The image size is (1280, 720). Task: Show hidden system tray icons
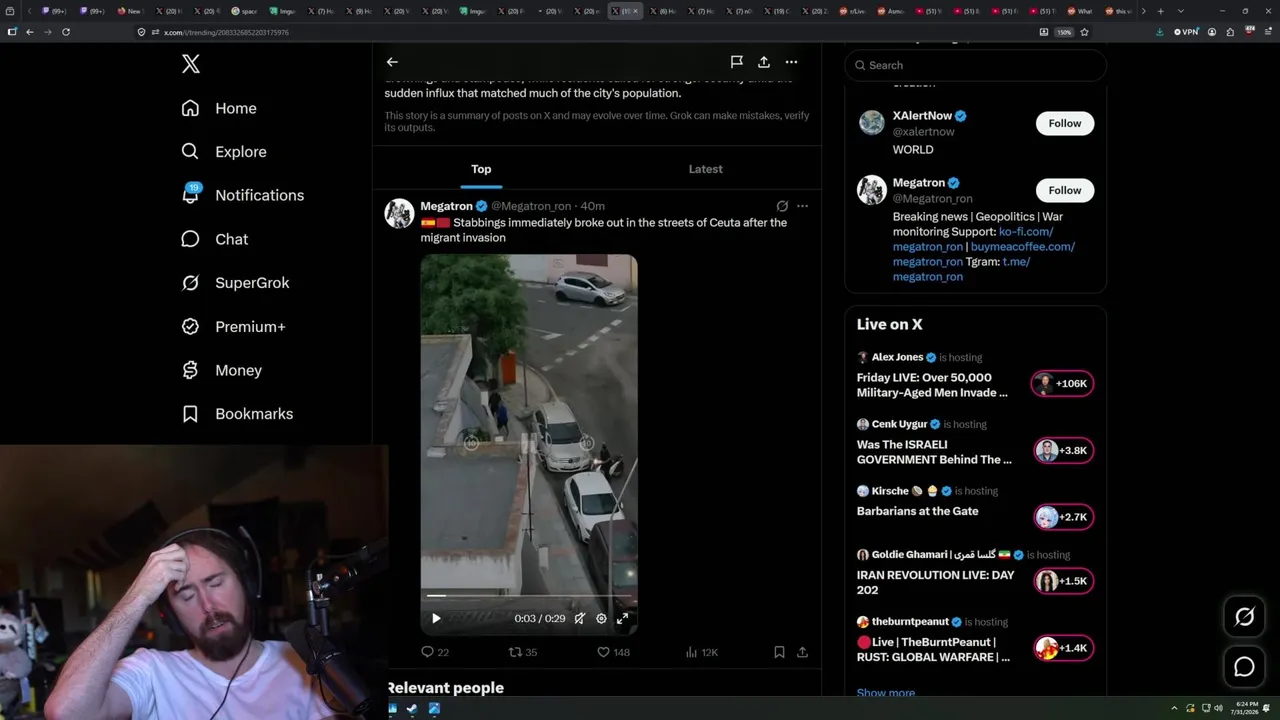[x=1176, y=709]
